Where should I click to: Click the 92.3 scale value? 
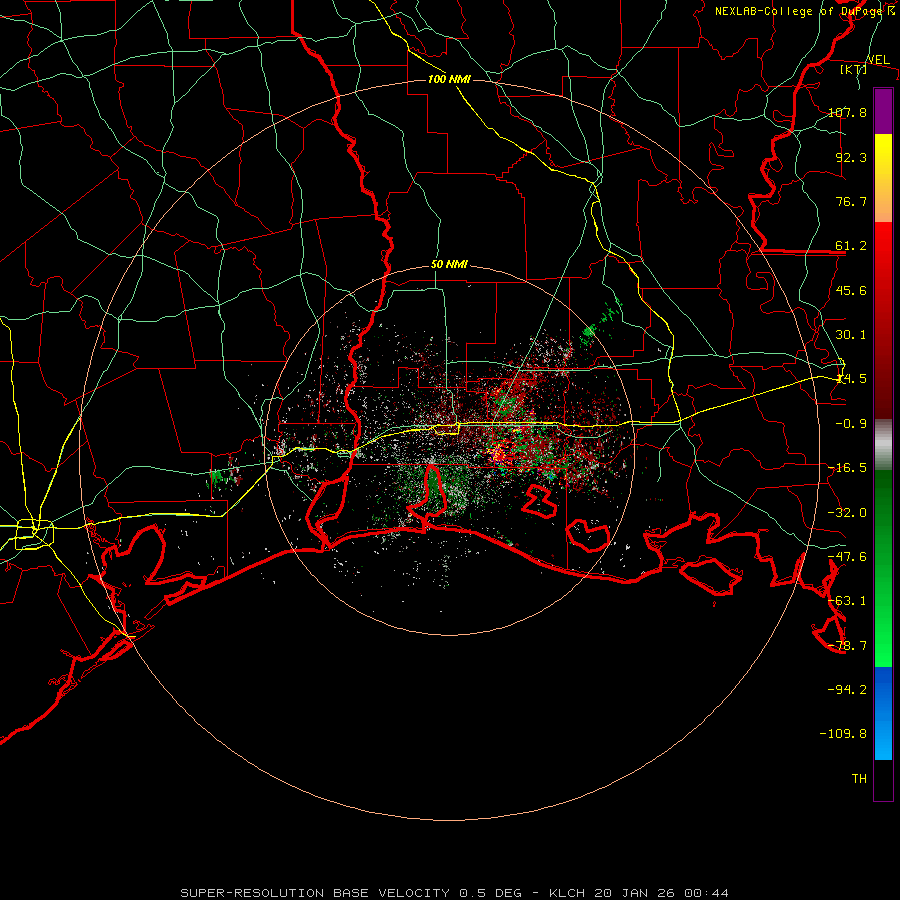851,157
